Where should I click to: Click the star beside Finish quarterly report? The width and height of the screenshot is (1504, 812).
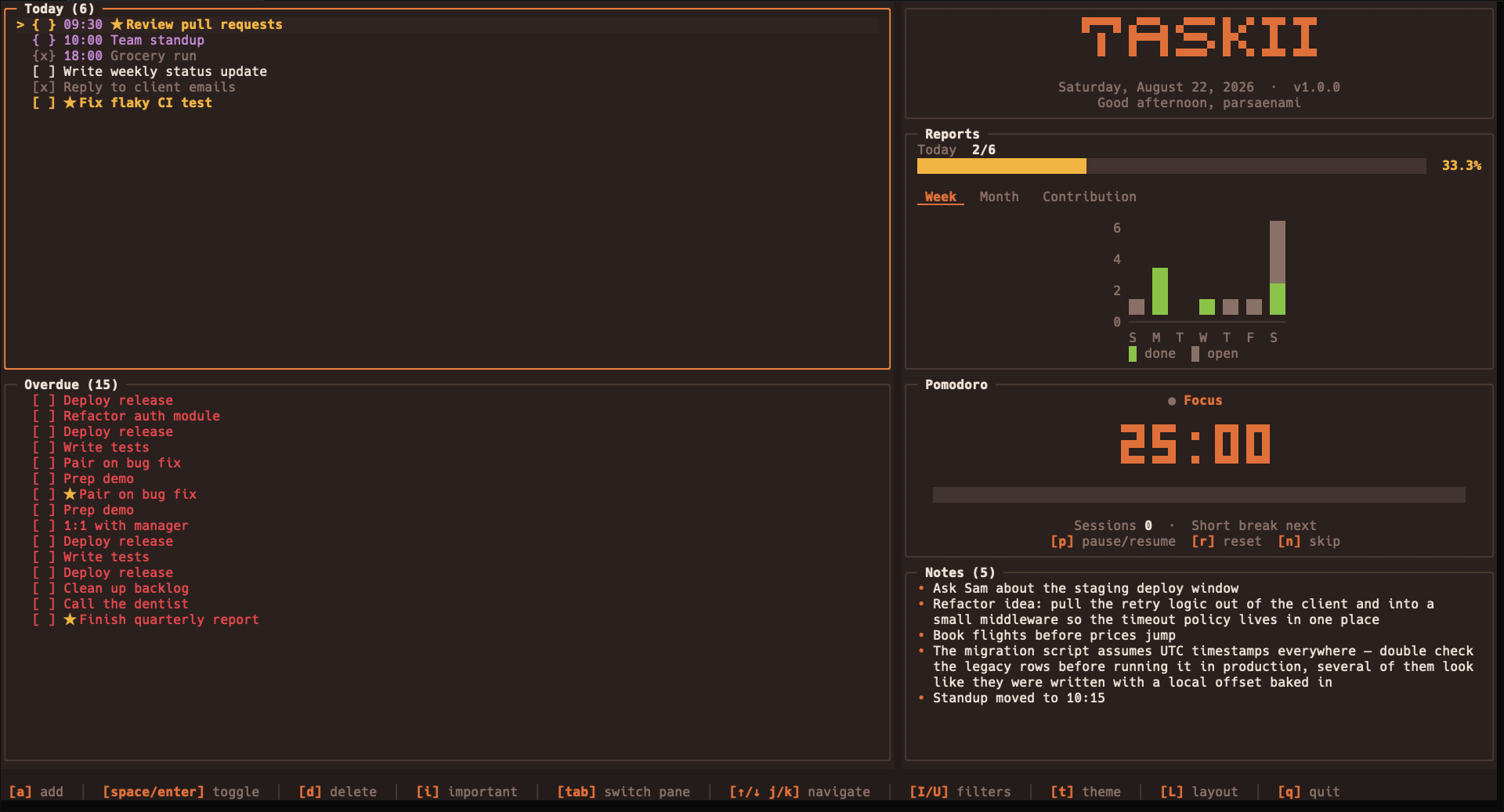coord(70,619)
